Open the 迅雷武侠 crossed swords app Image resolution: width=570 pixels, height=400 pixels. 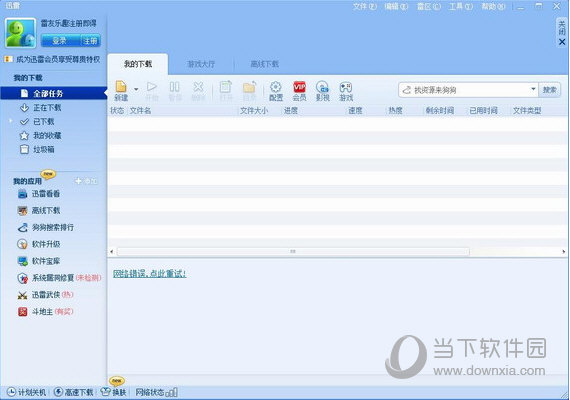(x=45, y=295)
